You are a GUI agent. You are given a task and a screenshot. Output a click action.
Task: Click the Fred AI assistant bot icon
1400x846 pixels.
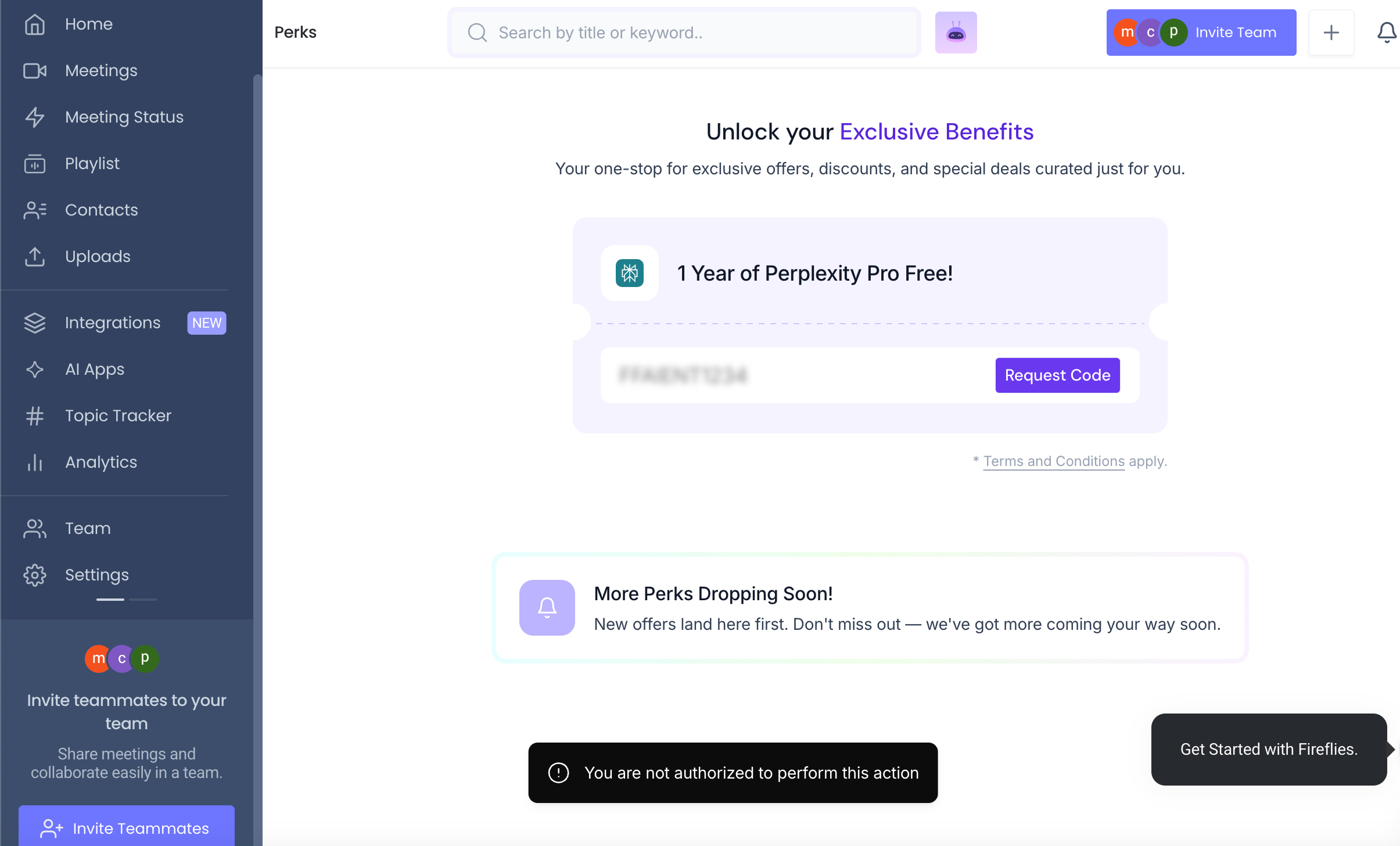tap(956, 33)
